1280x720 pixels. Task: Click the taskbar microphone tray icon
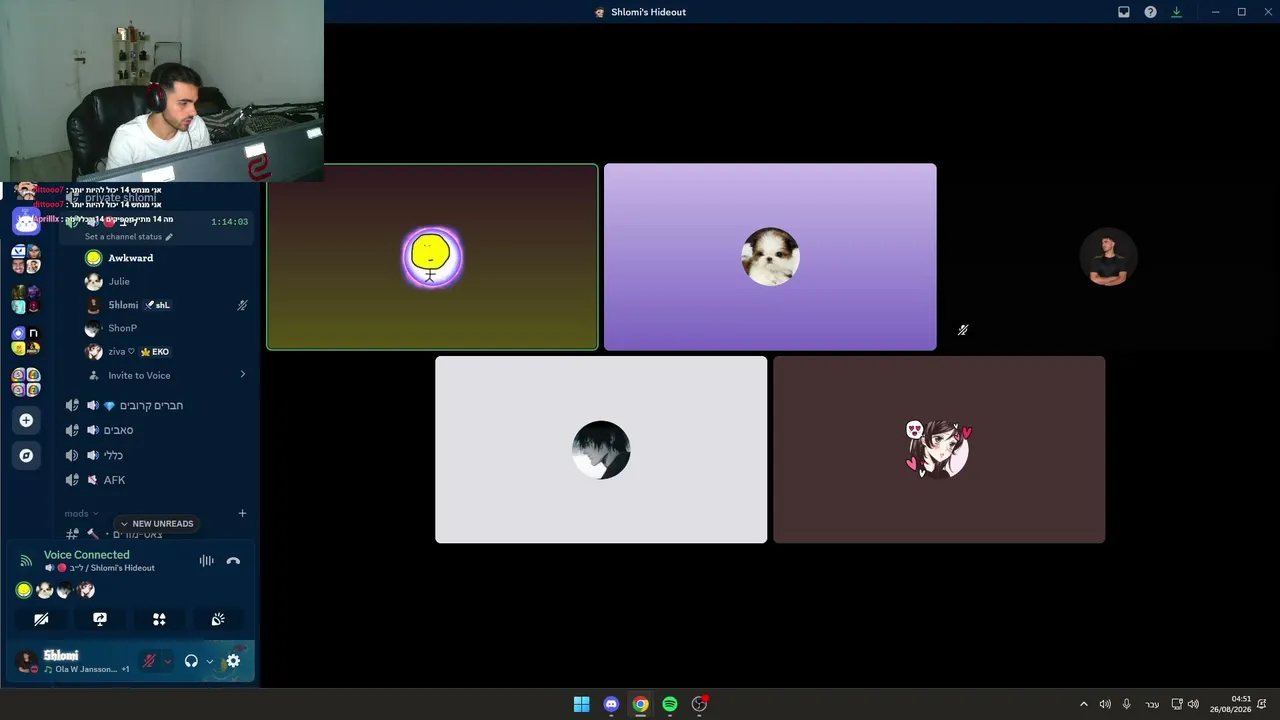pyautogui.click(x=1126, y=704)
